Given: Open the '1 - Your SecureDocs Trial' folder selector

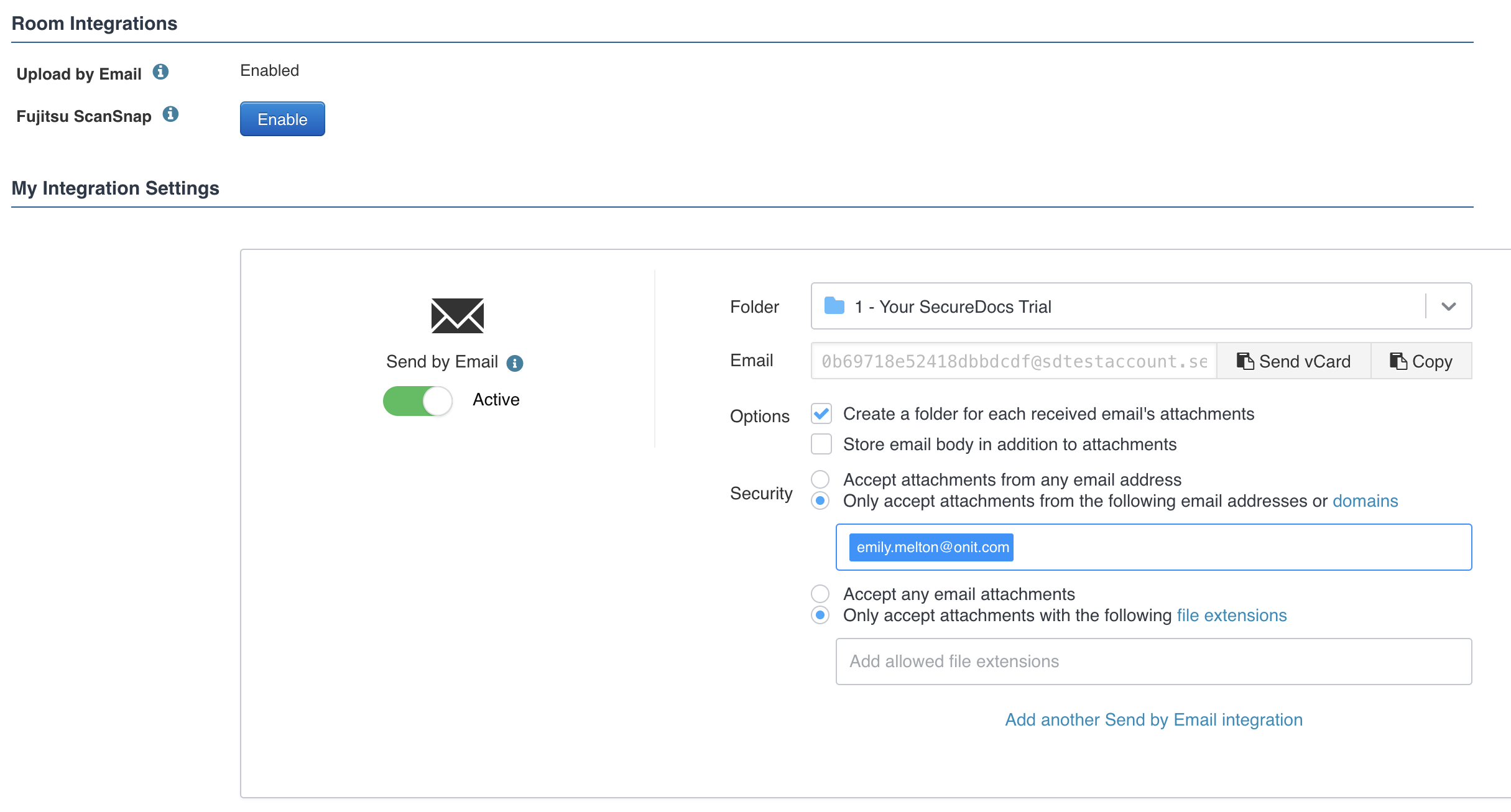Looking at the screenshot, I should point(1141,307).
